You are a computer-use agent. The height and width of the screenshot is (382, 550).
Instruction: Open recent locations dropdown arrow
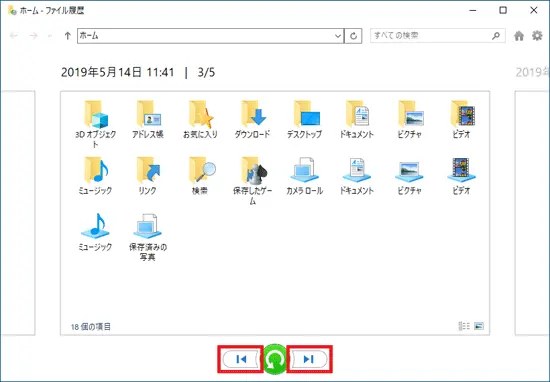pyautogui.click(x=49, y=36)
